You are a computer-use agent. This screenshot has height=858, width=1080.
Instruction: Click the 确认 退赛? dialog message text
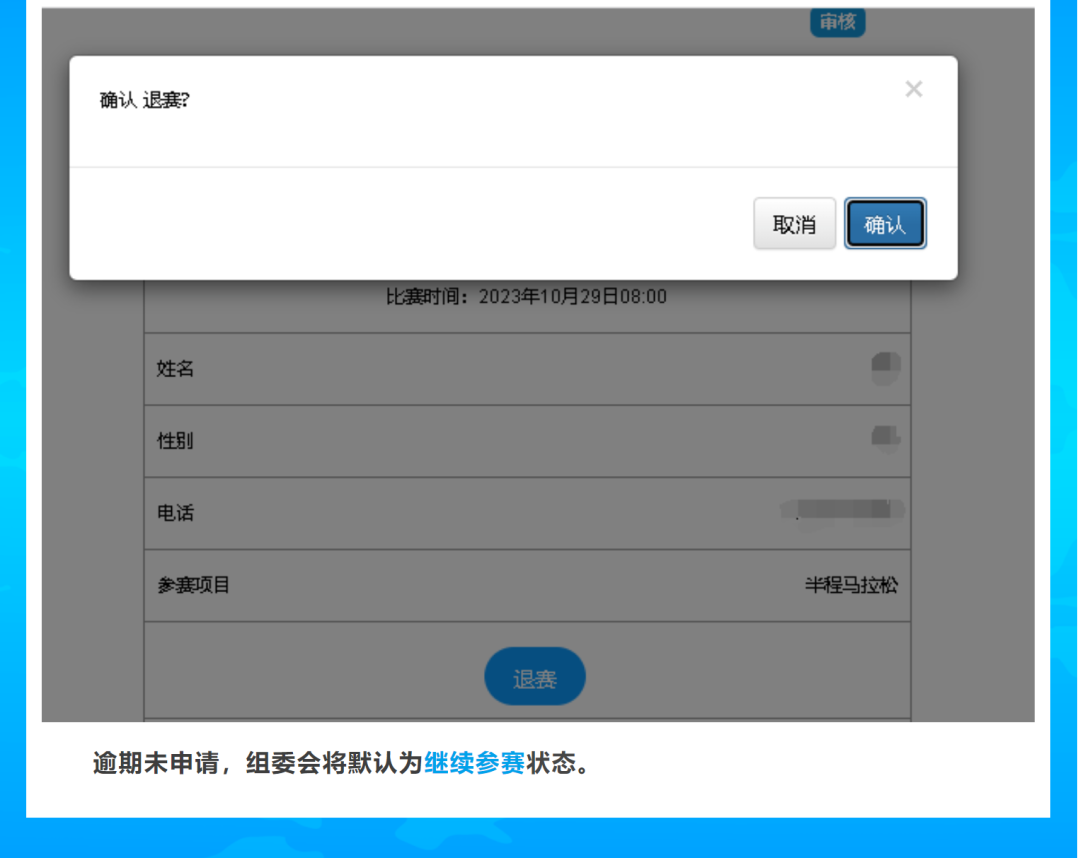145,101
